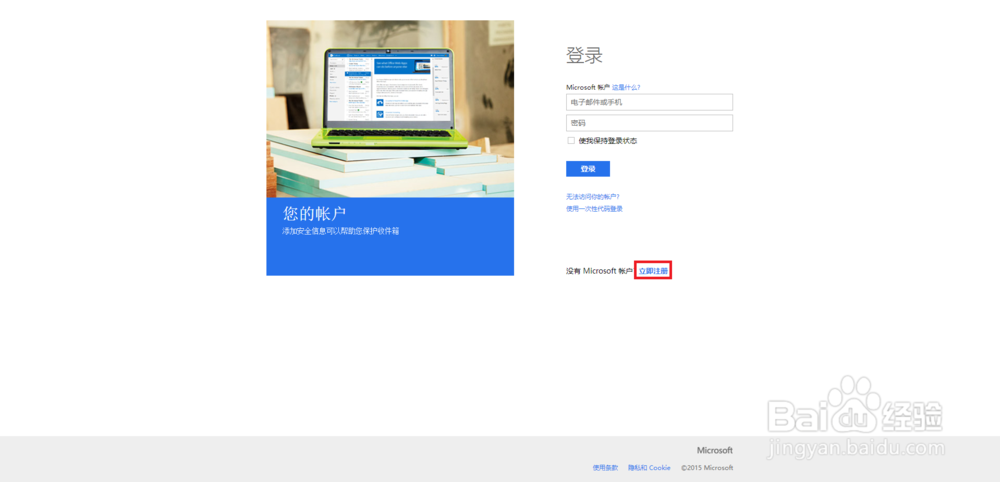Click the 添加安全信息可以帮助您保护收件箱 text
This screenshot has width=1000, height=482.
341,231
